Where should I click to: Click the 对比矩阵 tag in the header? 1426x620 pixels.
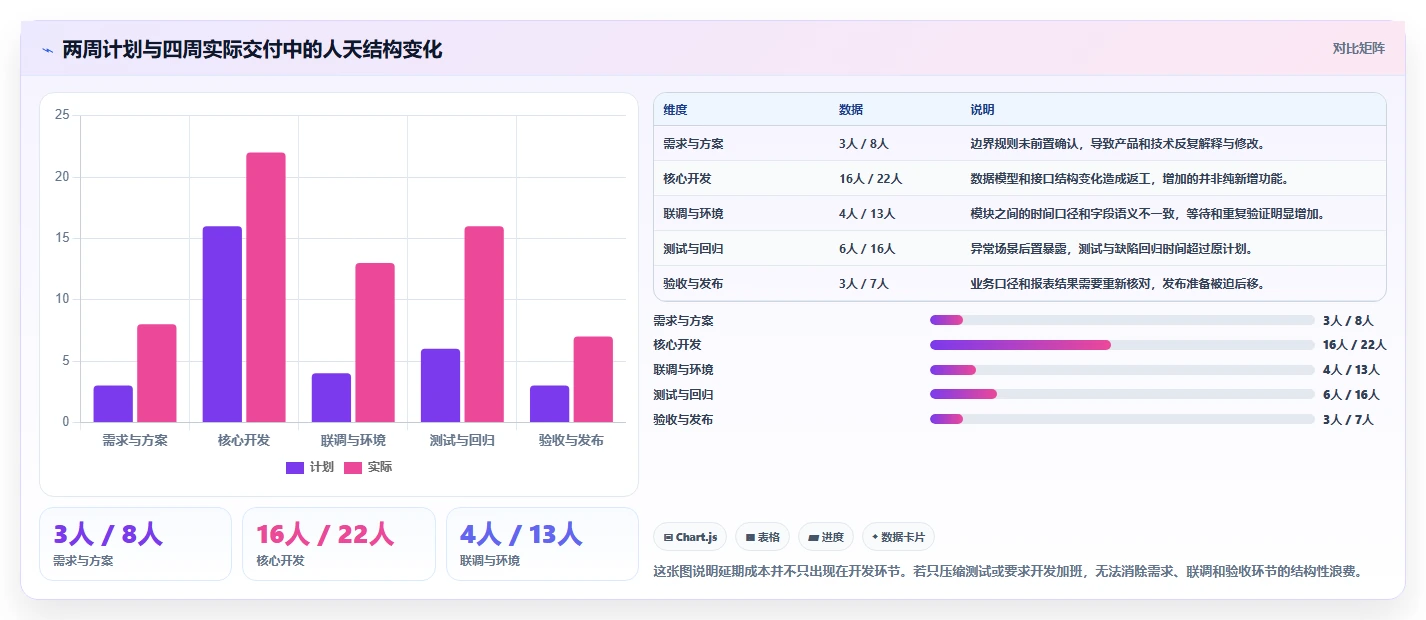[1358, 48]
